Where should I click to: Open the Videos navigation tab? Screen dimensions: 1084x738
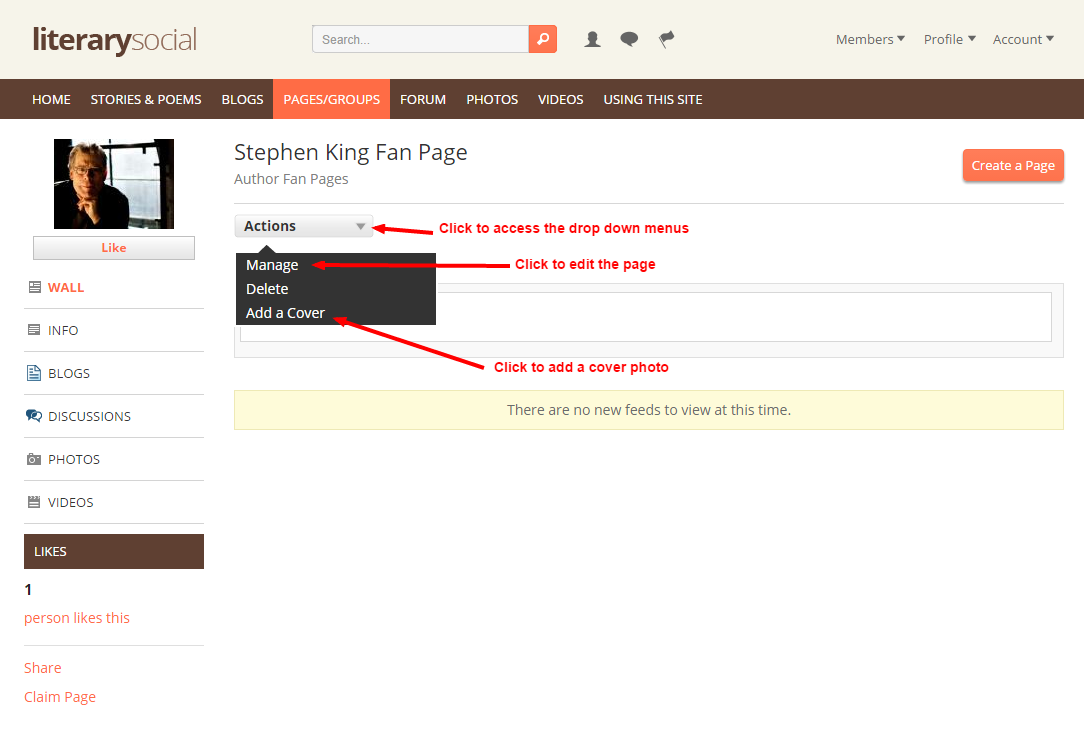[561, 100]
